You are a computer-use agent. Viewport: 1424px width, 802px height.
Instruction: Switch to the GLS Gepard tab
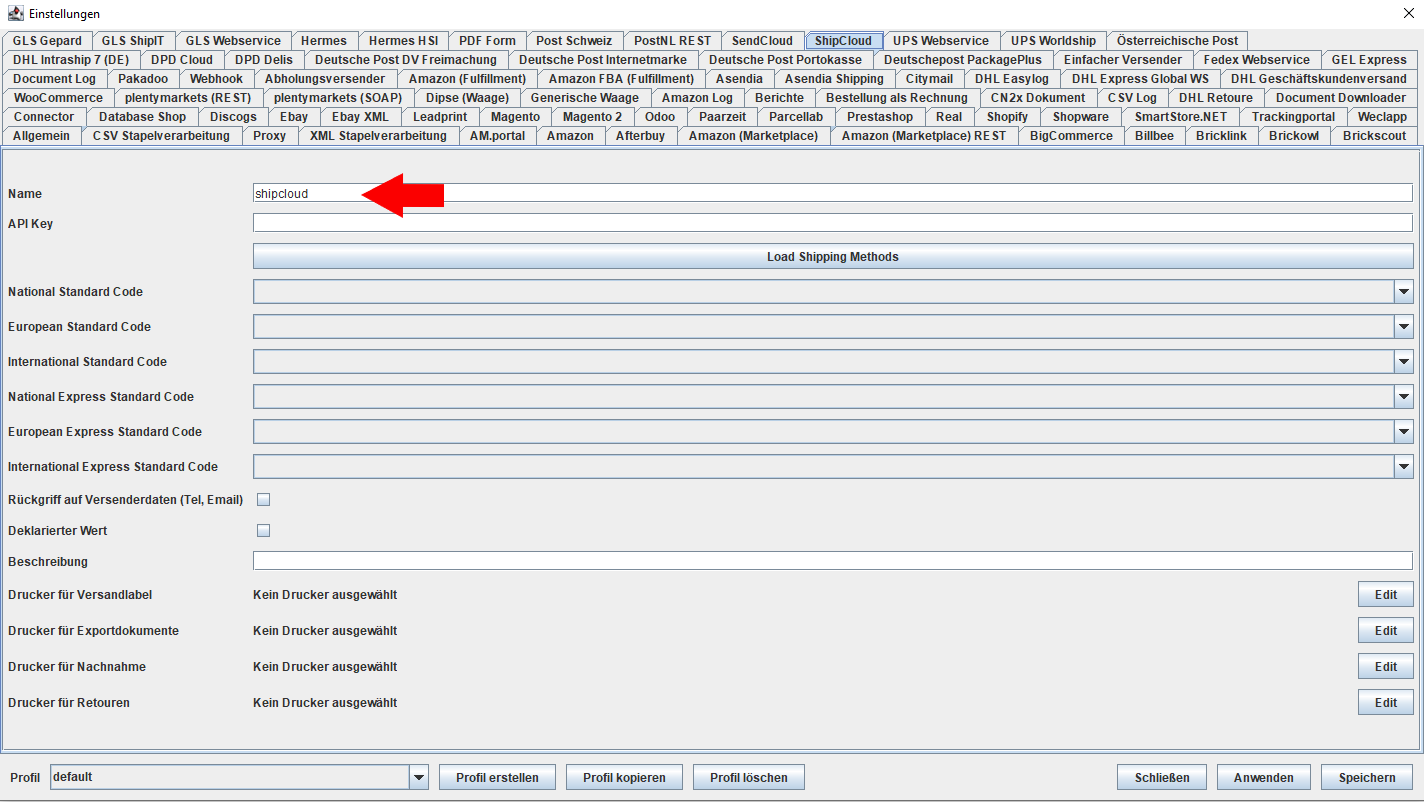48,41
